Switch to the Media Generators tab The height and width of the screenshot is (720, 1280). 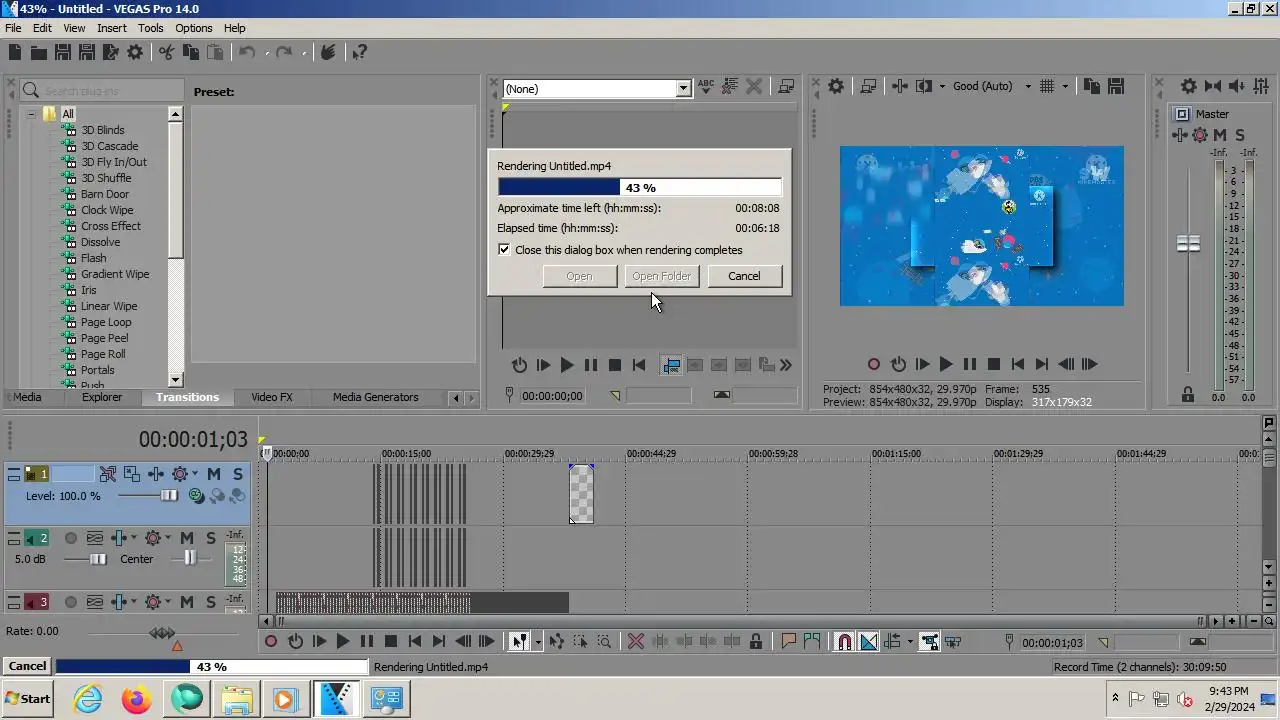point(375,397)
